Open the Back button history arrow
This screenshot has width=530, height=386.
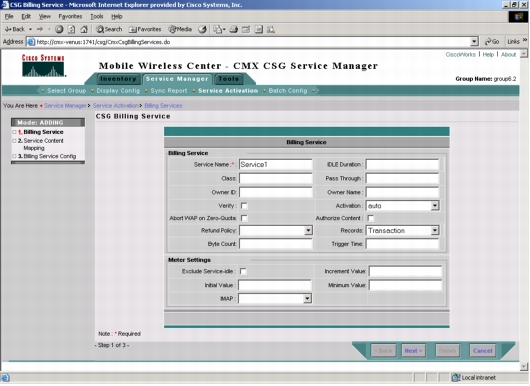click(x=30, y=29)
